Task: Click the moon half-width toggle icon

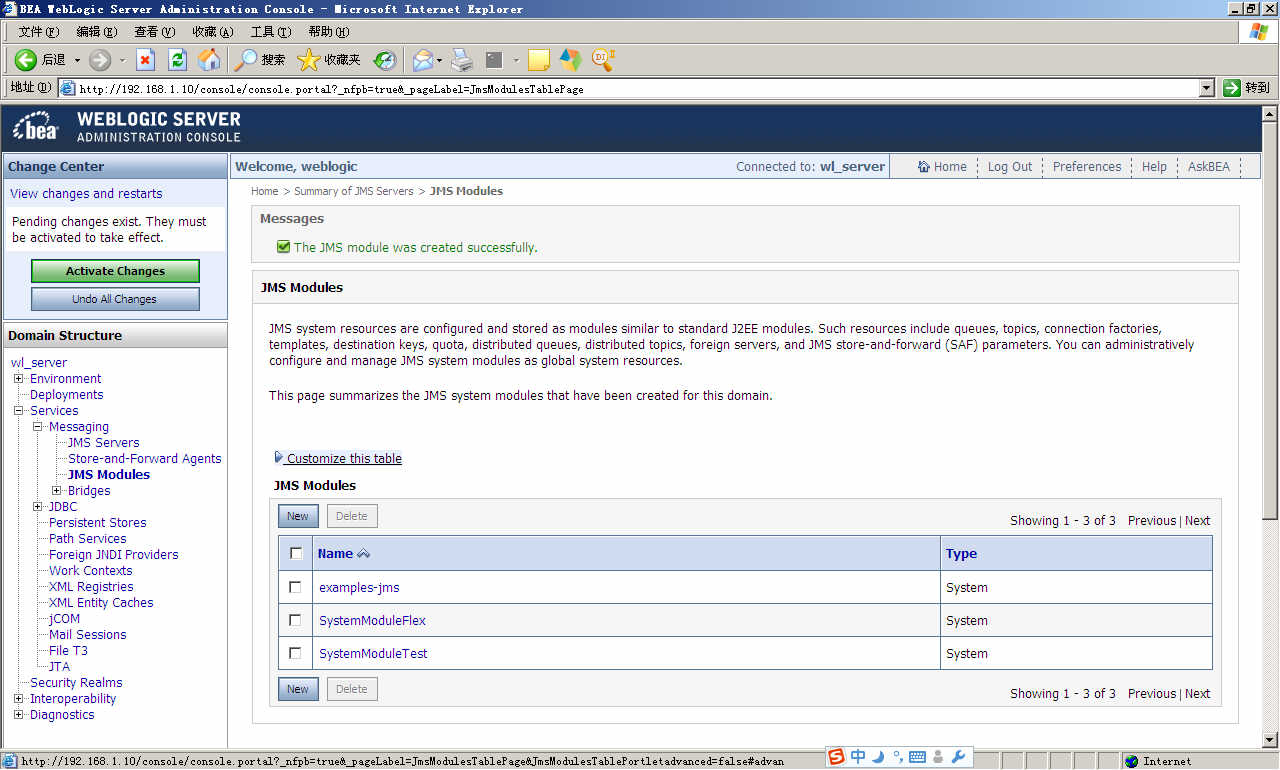Action: 878,757
